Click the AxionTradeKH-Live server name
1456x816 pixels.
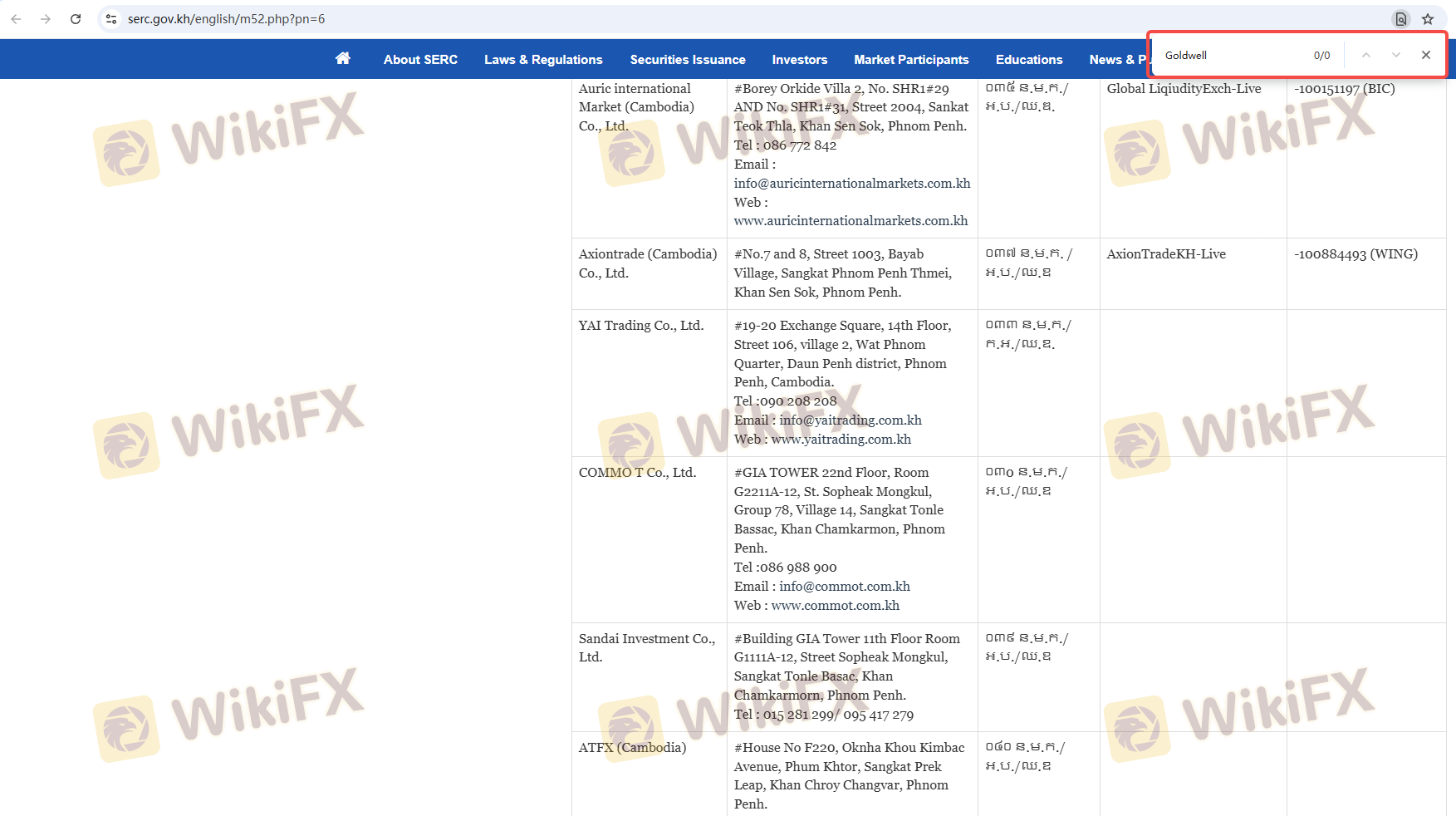tap(1166, 254)
